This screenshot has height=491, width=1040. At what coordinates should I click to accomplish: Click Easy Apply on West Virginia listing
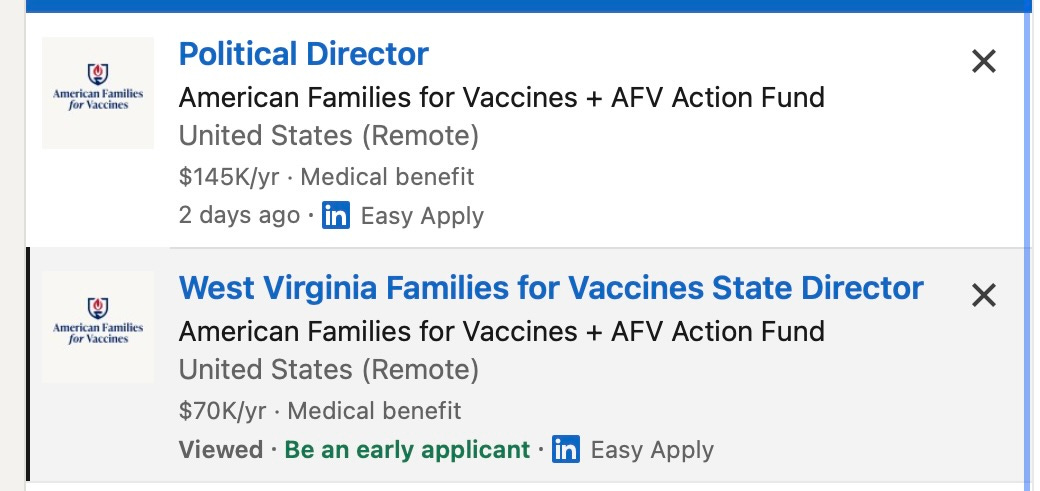[x=652, y=449]
